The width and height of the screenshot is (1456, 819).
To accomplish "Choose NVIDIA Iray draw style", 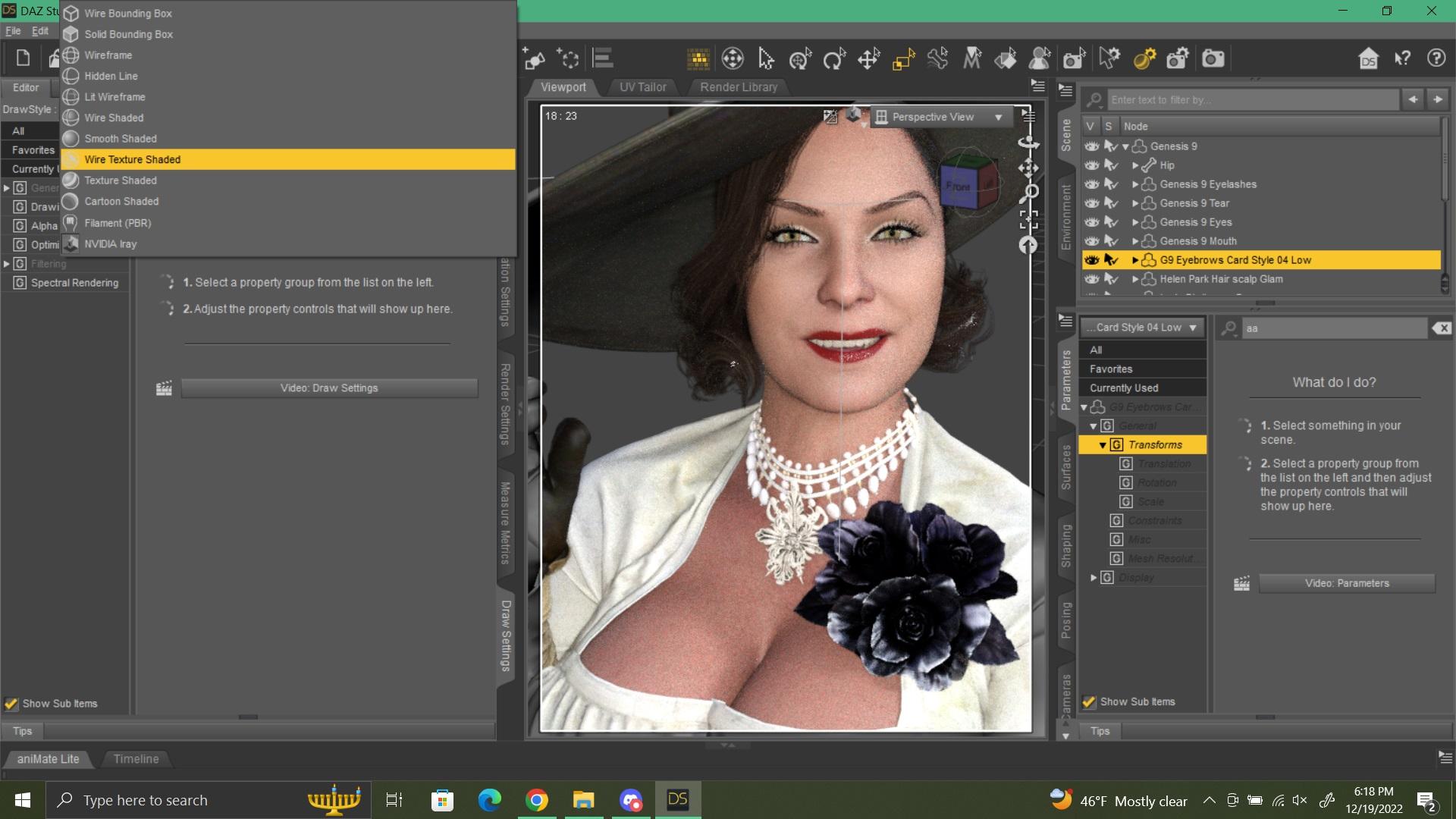I will (111, 244).
